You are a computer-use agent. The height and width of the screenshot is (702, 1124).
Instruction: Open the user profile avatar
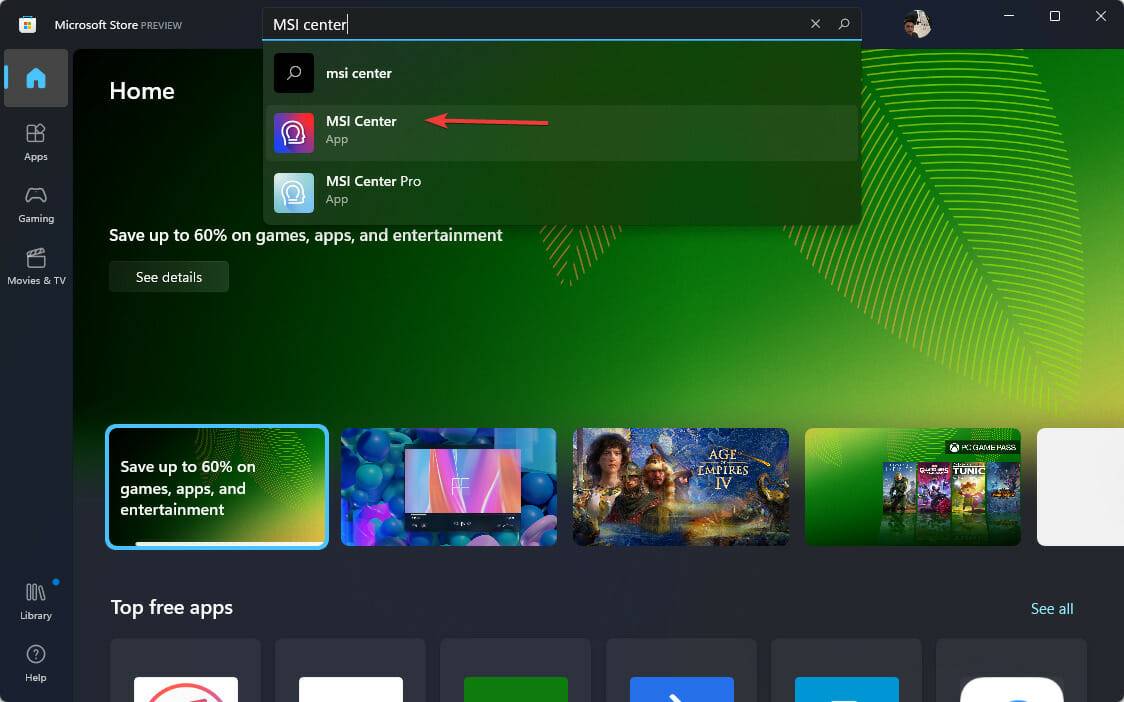(x=917, y=24)
